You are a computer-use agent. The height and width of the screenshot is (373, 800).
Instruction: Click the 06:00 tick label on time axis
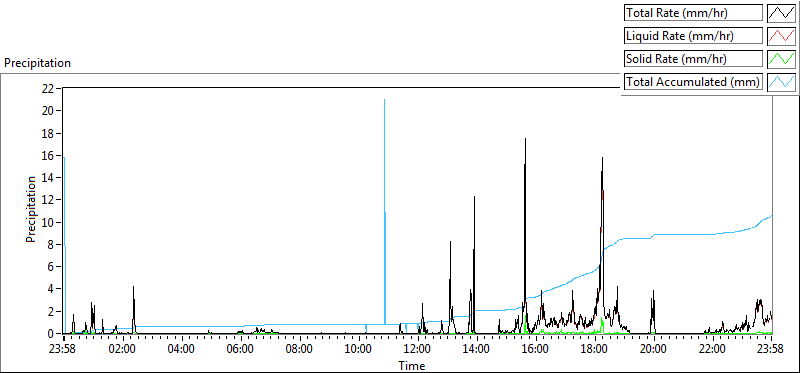pyautogui.click(x=241, y=350)
